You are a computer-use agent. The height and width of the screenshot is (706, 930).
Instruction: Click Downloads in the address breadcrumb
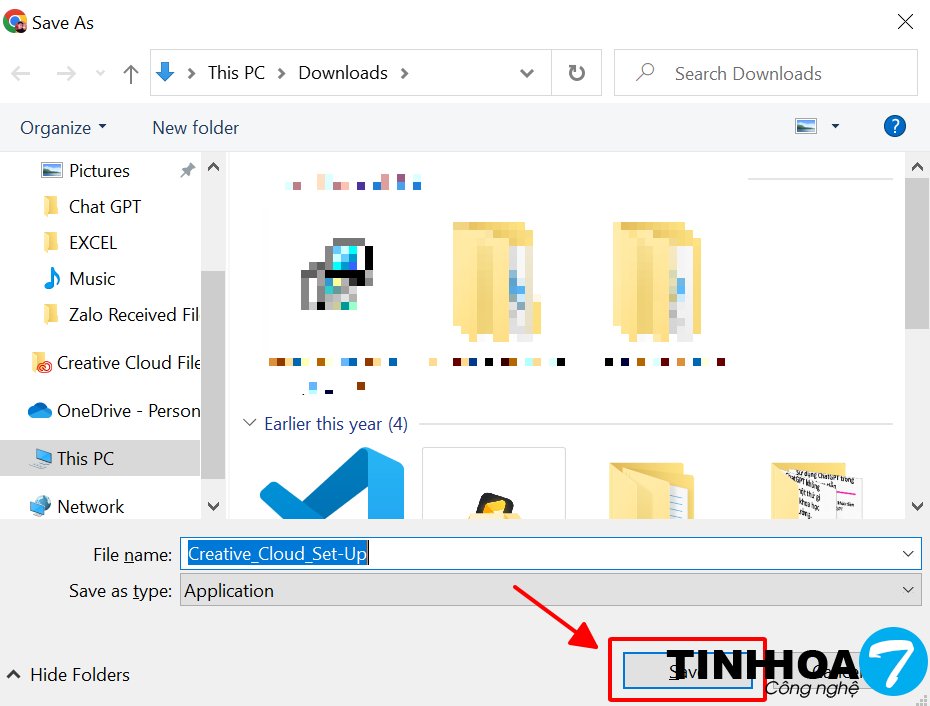(x=342, y=73)
